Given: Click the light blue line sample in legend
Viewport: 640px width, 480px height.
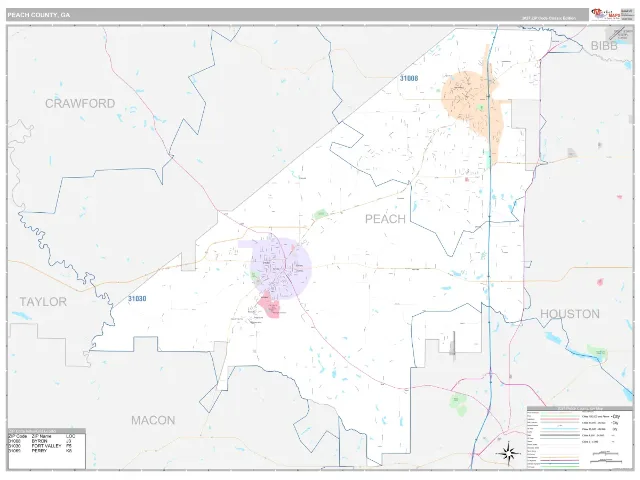Looking at the screenshot, I should point(560,429).
